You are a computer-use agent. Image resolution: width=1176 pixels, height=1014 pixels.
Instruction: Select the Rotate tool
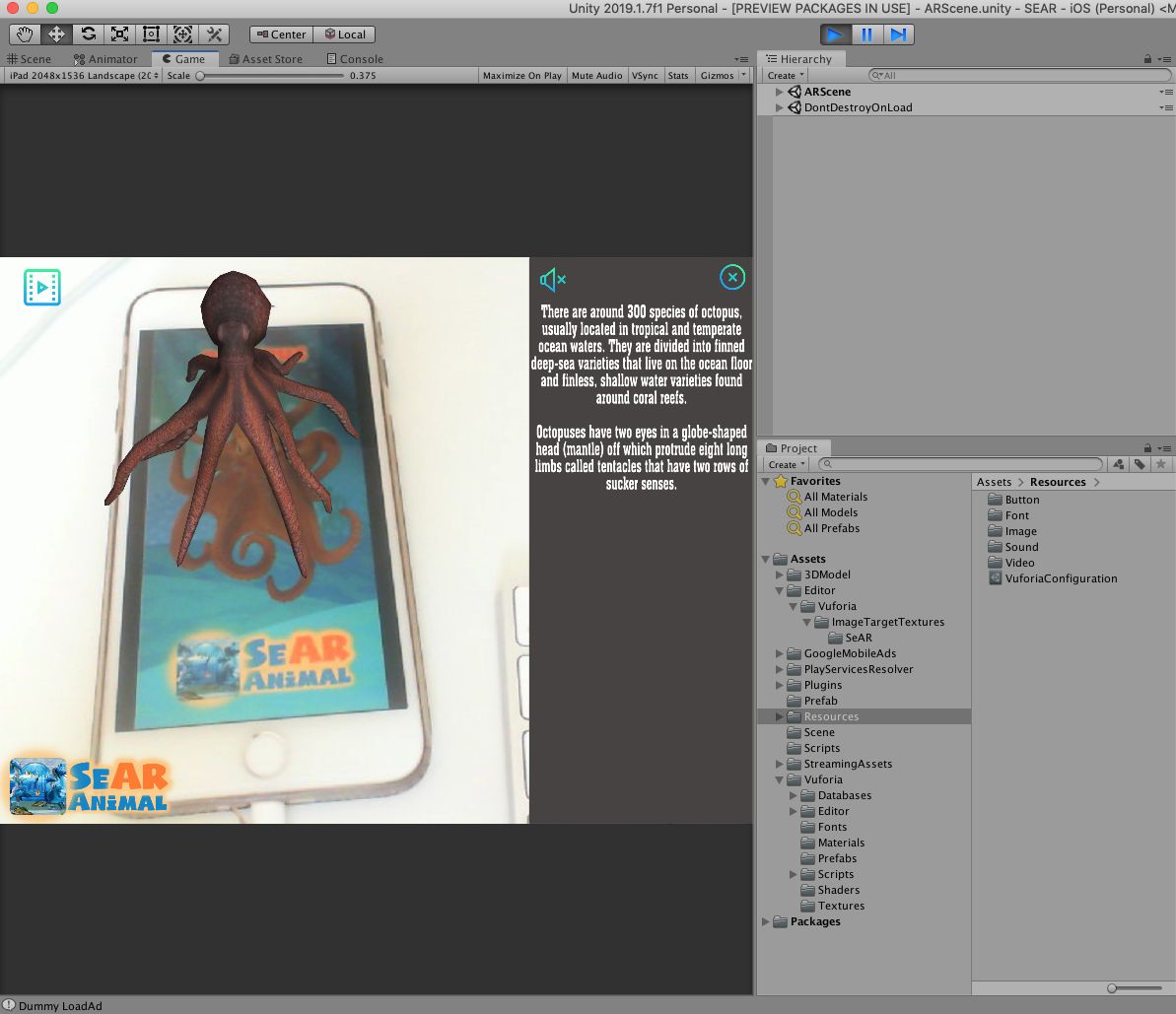pos(88,34)
